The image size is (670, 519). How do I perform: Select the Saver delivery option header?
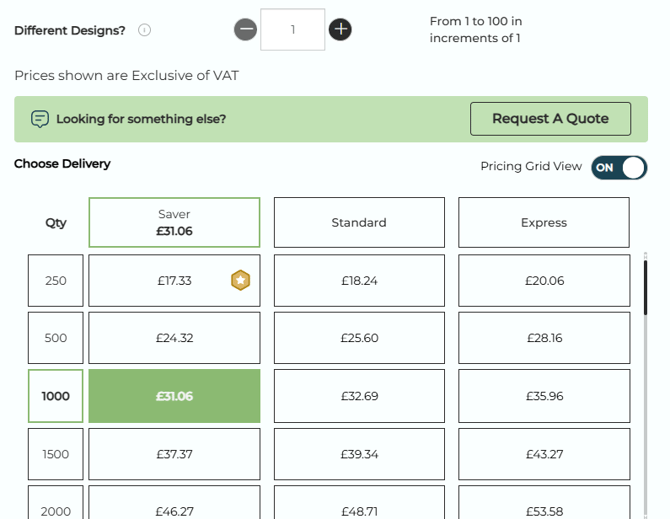point(174,222)
